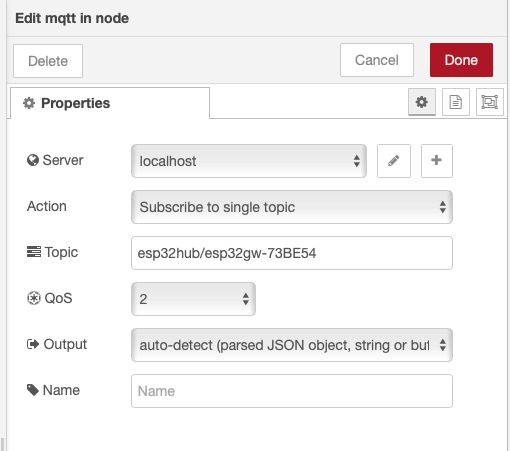Screen dimensions: 510x451
Task: Switch to the Properties tab
Action: pos(110,103)
